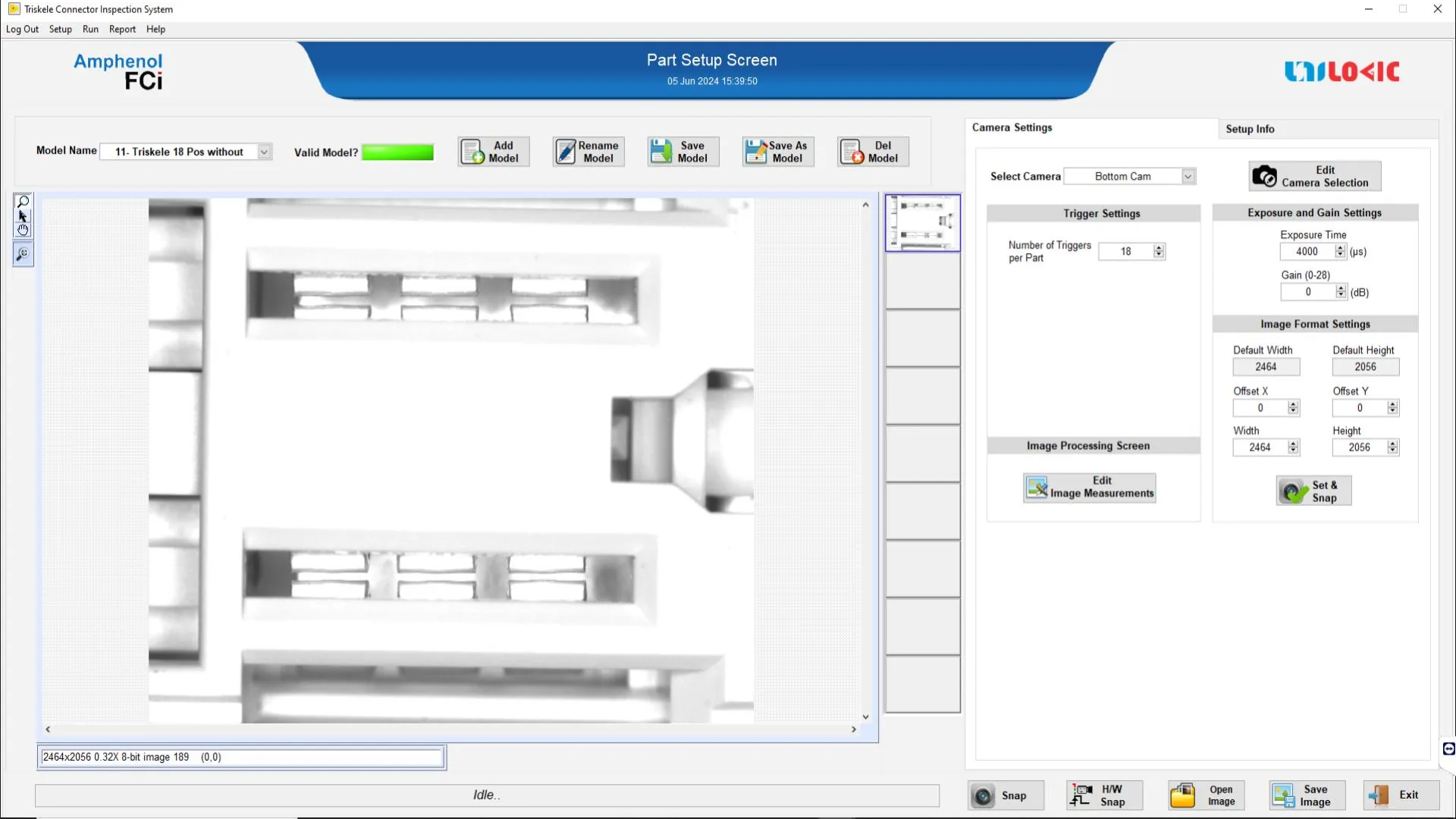The image size is (1456, 819).
Task: Click the Exposure Time input field
Action: [1307, 252]
